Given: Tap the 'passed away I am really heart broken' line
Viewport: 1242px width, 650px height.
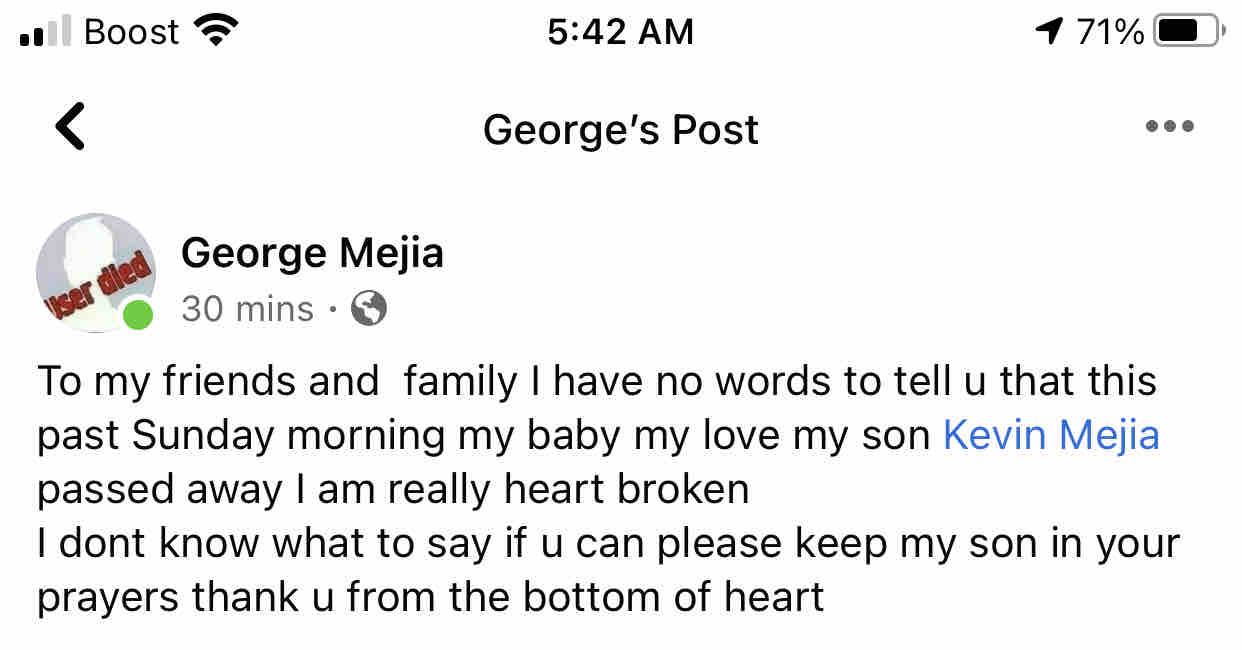Looking at the screenshot, I should click(x=393, y=489).
